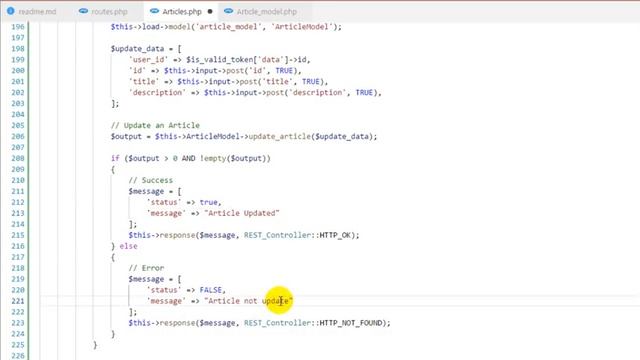Click line number 208 in the gutter
640x360 pixels.
[x=18, y=158]
